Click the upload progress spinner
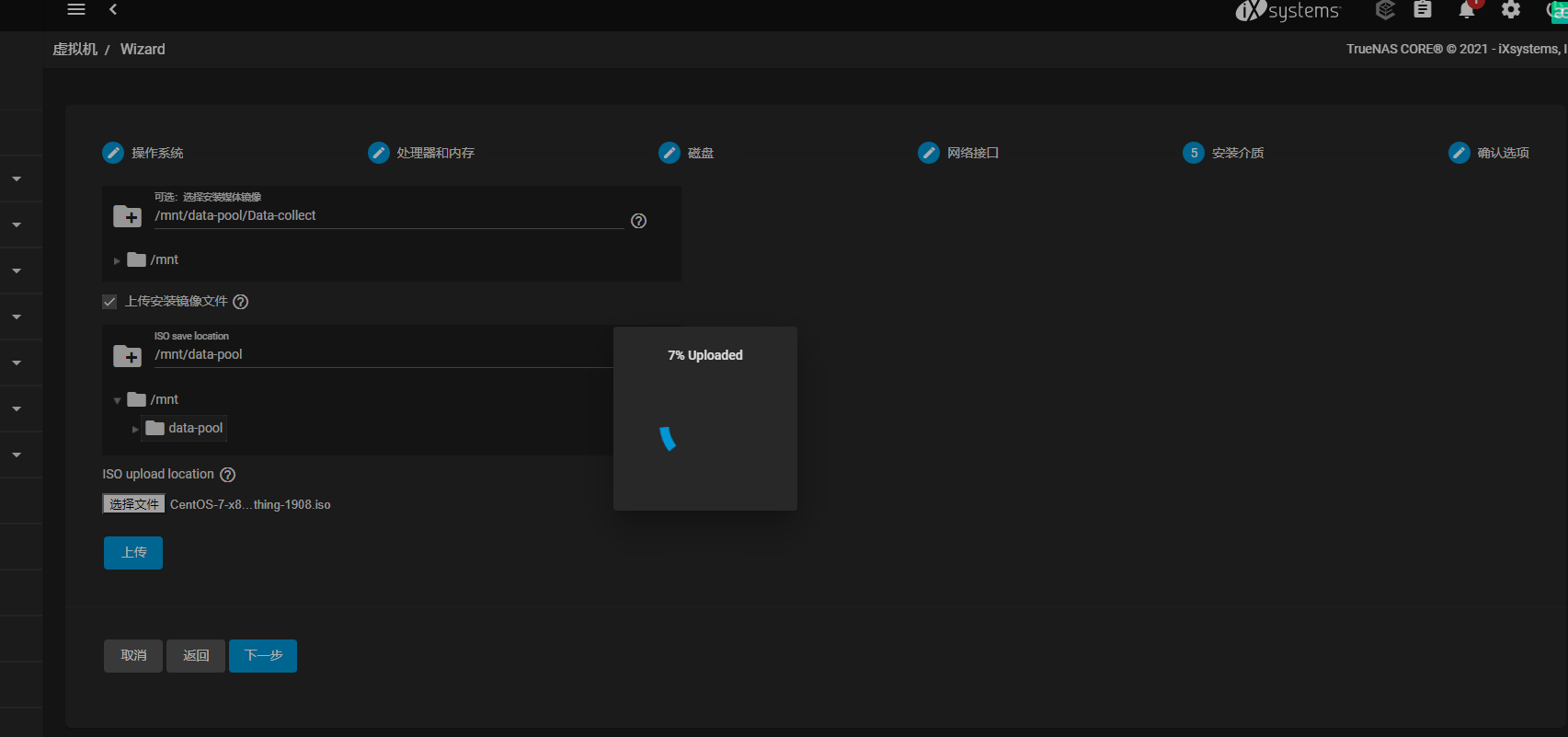This screenshot has height=737, width=1568. pos(669,439)
